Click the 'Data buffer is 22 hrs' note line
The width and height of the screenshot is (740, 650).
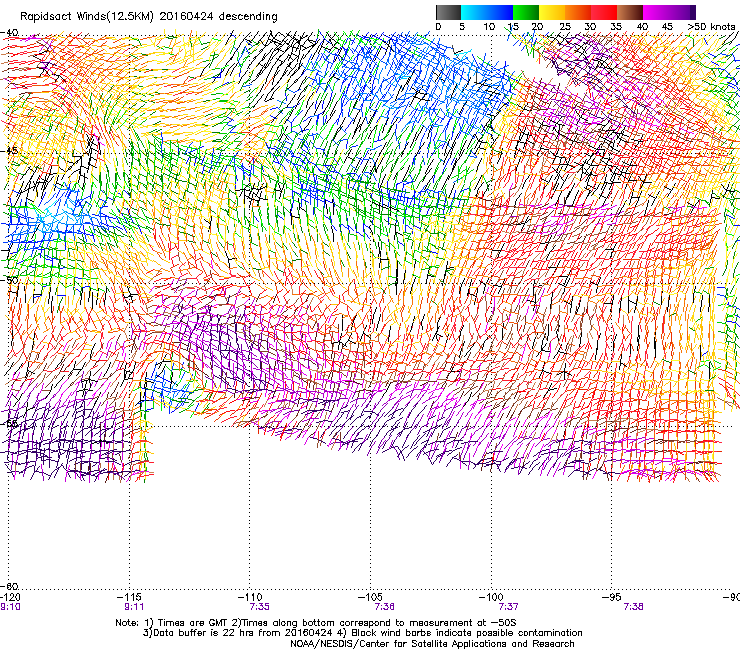(362, 633)
